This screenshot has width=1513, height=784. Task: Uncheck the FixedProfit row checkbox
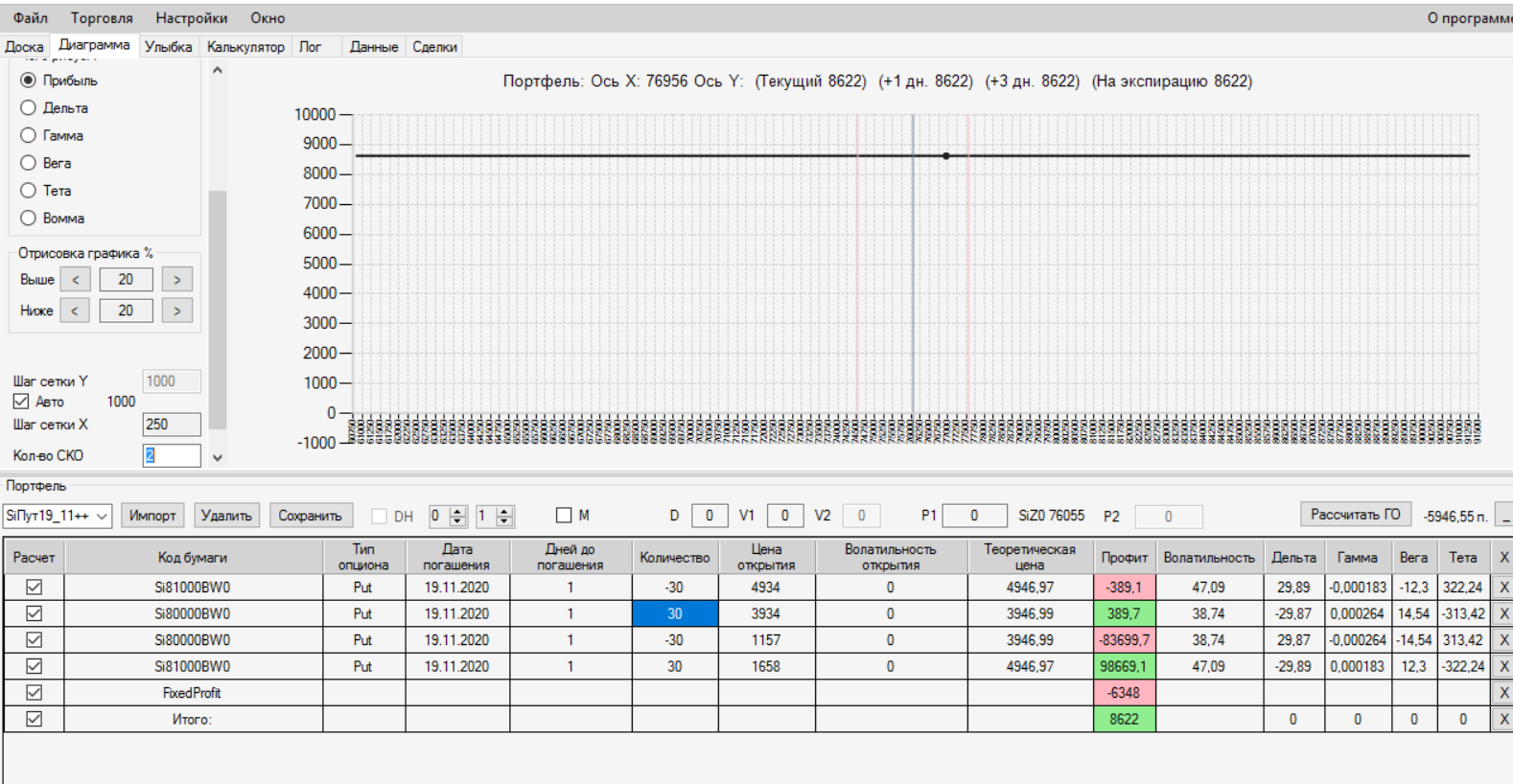35,692
